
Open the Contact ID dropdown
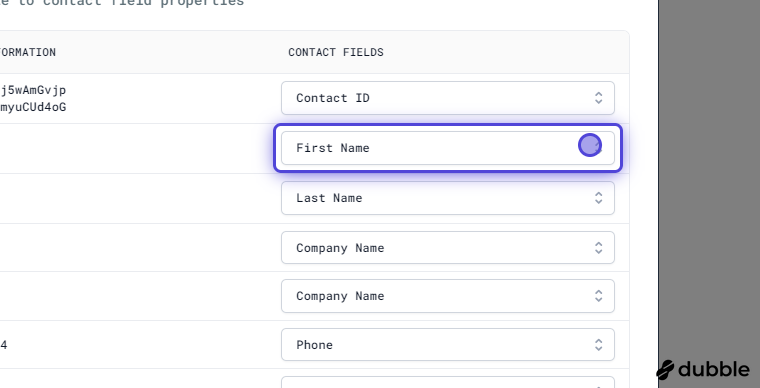448,98
